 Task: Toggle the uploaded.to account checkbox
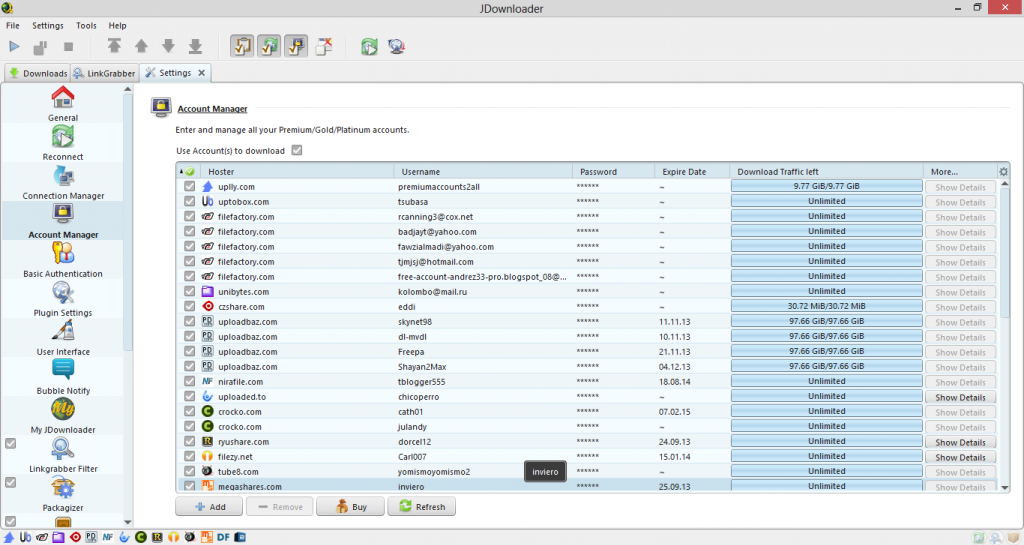point(189,396)
